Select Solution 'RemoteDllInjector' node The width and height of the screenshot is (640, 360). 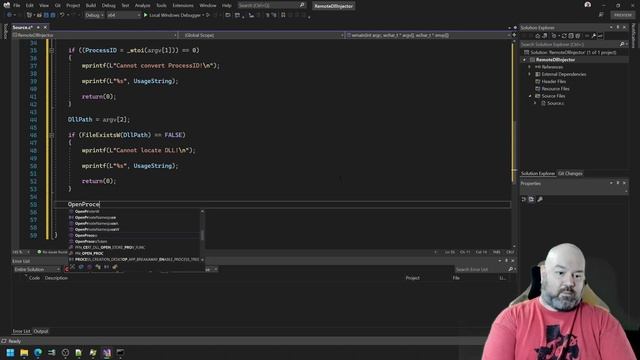570,52
